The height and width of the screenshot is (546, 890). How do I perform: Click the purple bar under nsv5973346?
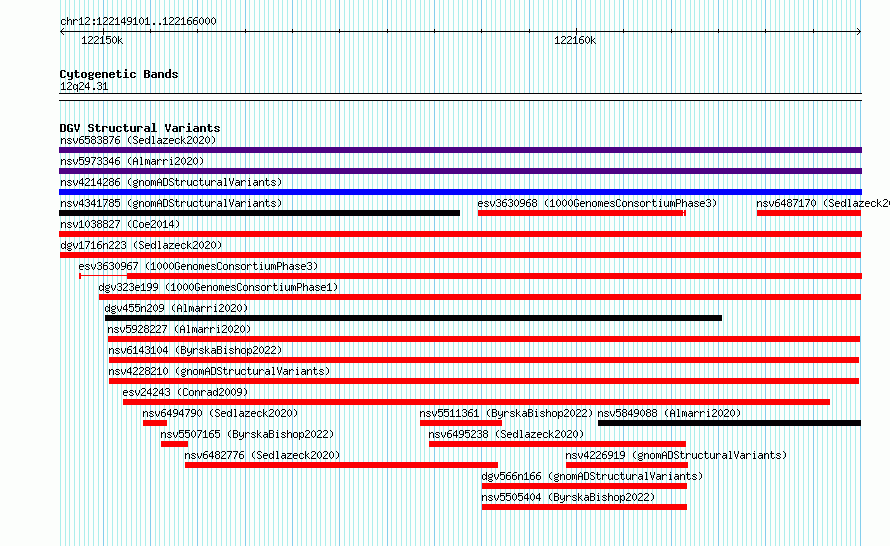point(460,171)
